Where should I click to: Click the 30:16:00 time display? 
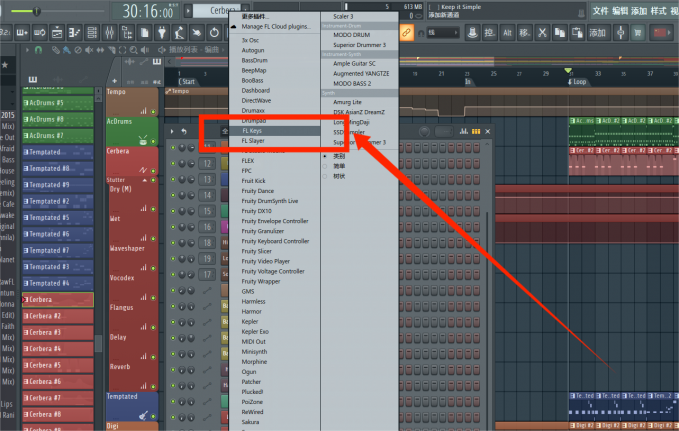147,11
